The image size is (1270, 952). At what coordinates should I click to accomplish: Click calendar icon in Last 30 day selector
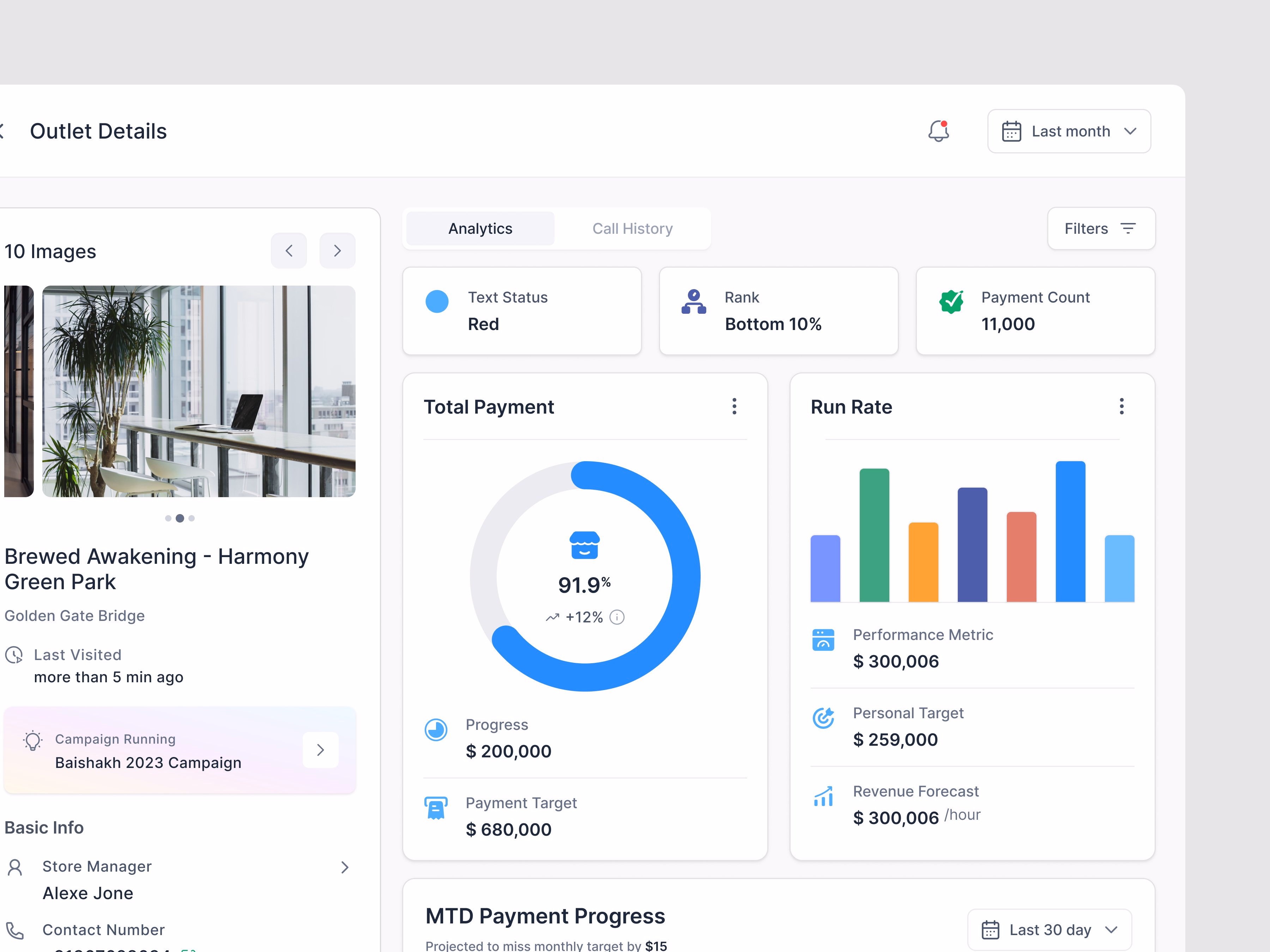coord(990,930)
